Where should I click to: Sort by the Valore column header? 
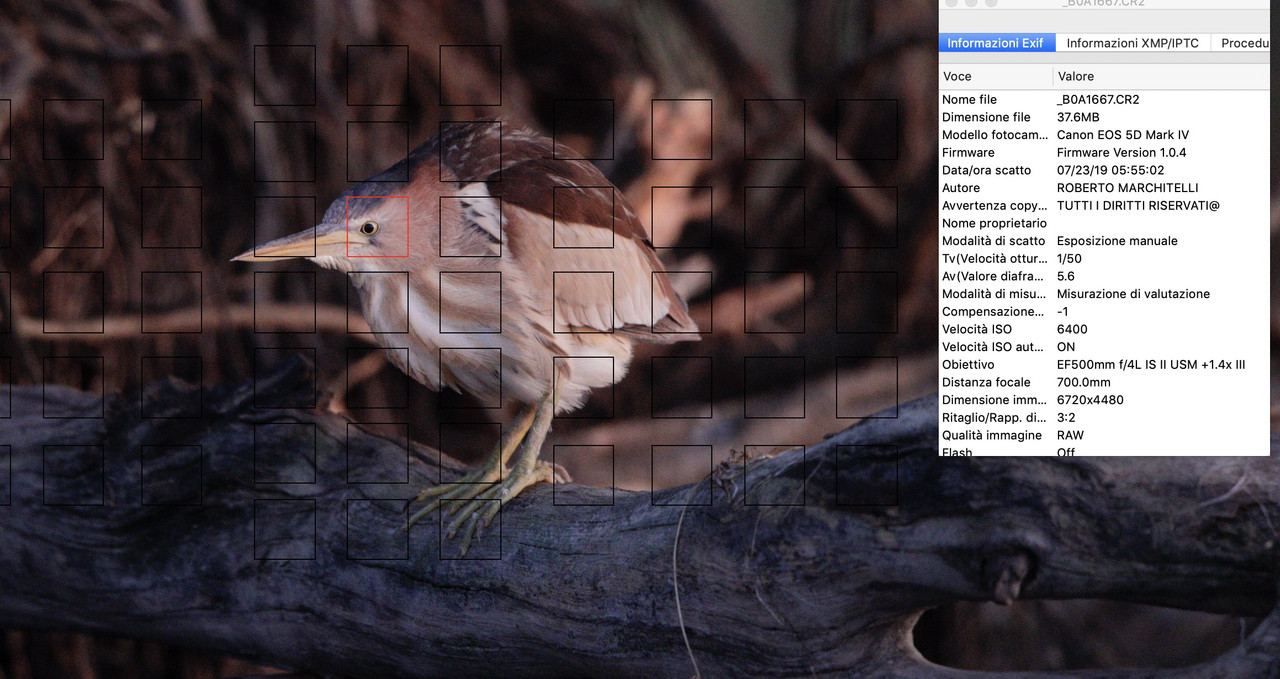pos(1162,76)
